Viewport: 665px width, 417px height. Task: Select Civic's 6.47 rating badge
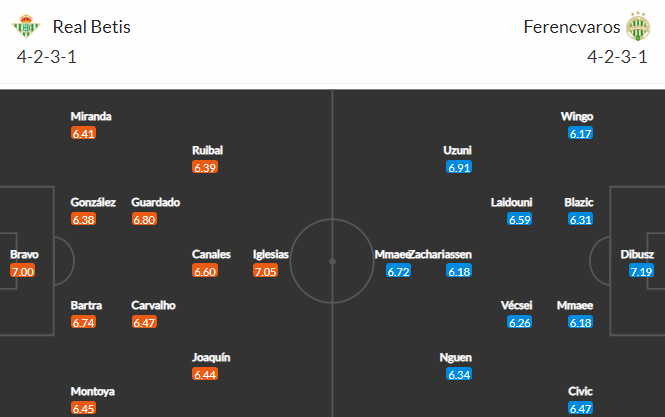pos(581,409)
